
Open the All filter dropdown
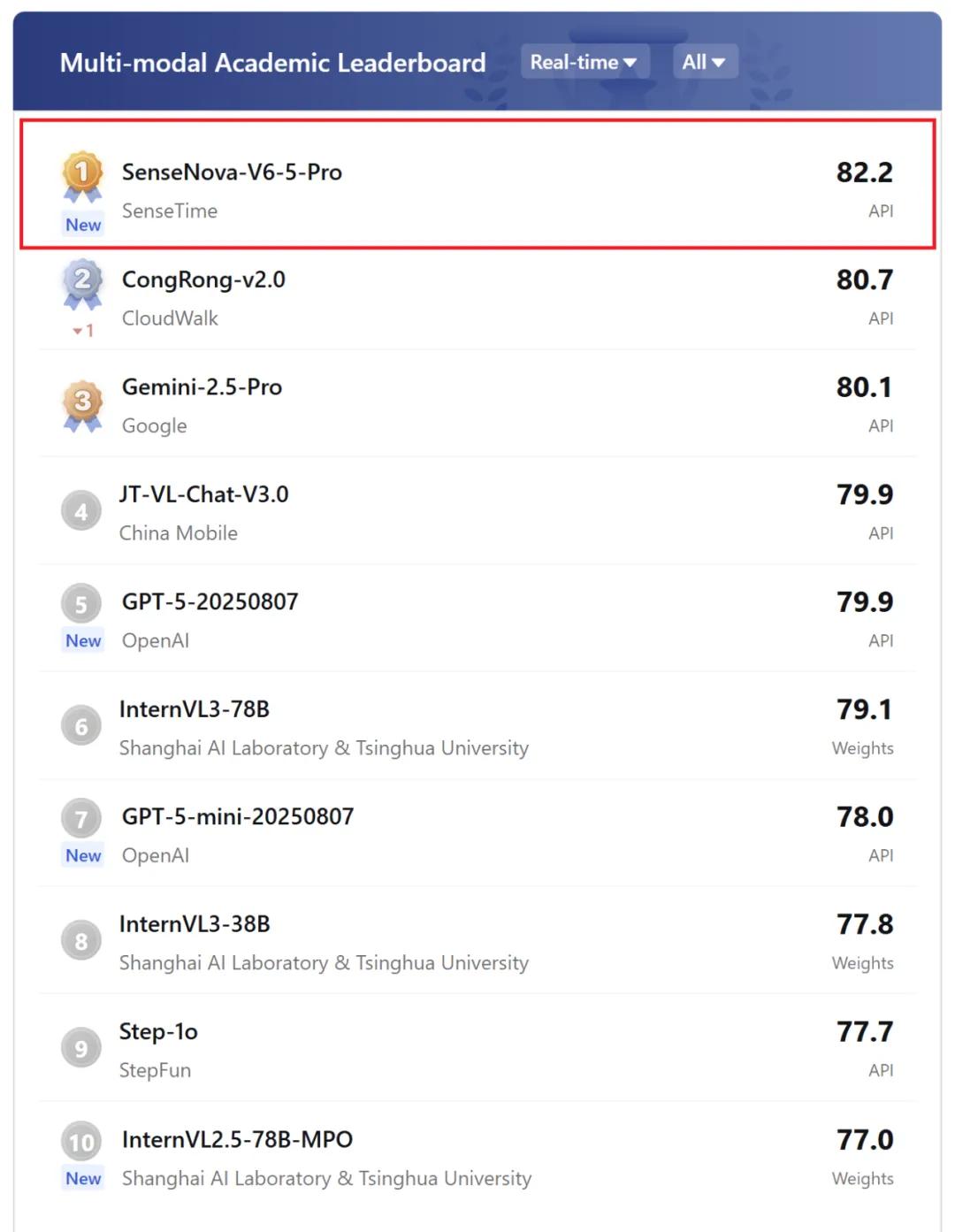coord(705,62)
